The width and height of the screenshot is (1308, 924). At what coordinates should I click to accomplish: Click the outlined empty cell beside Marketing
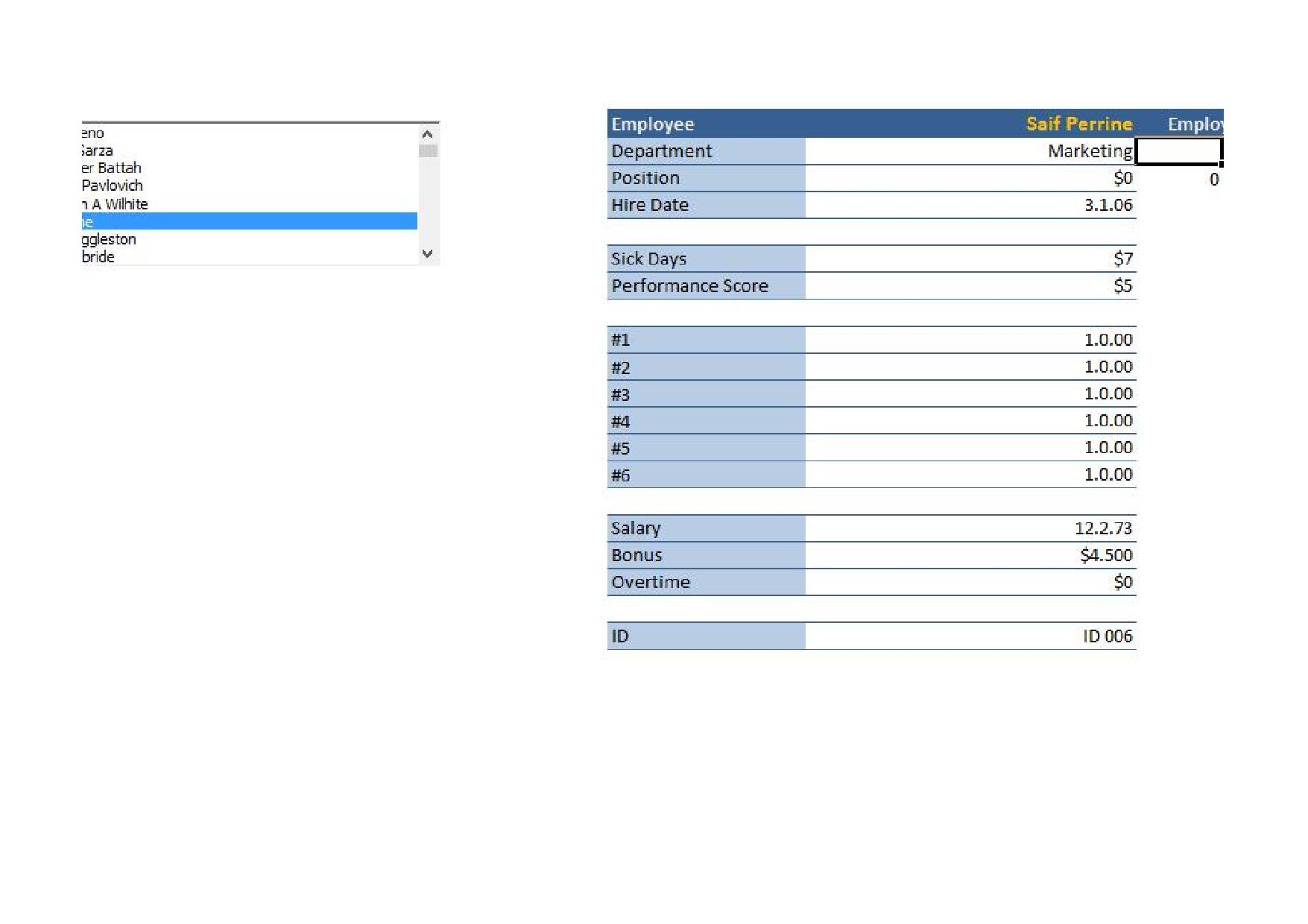pyautogui.click(x=1178, y=151)
